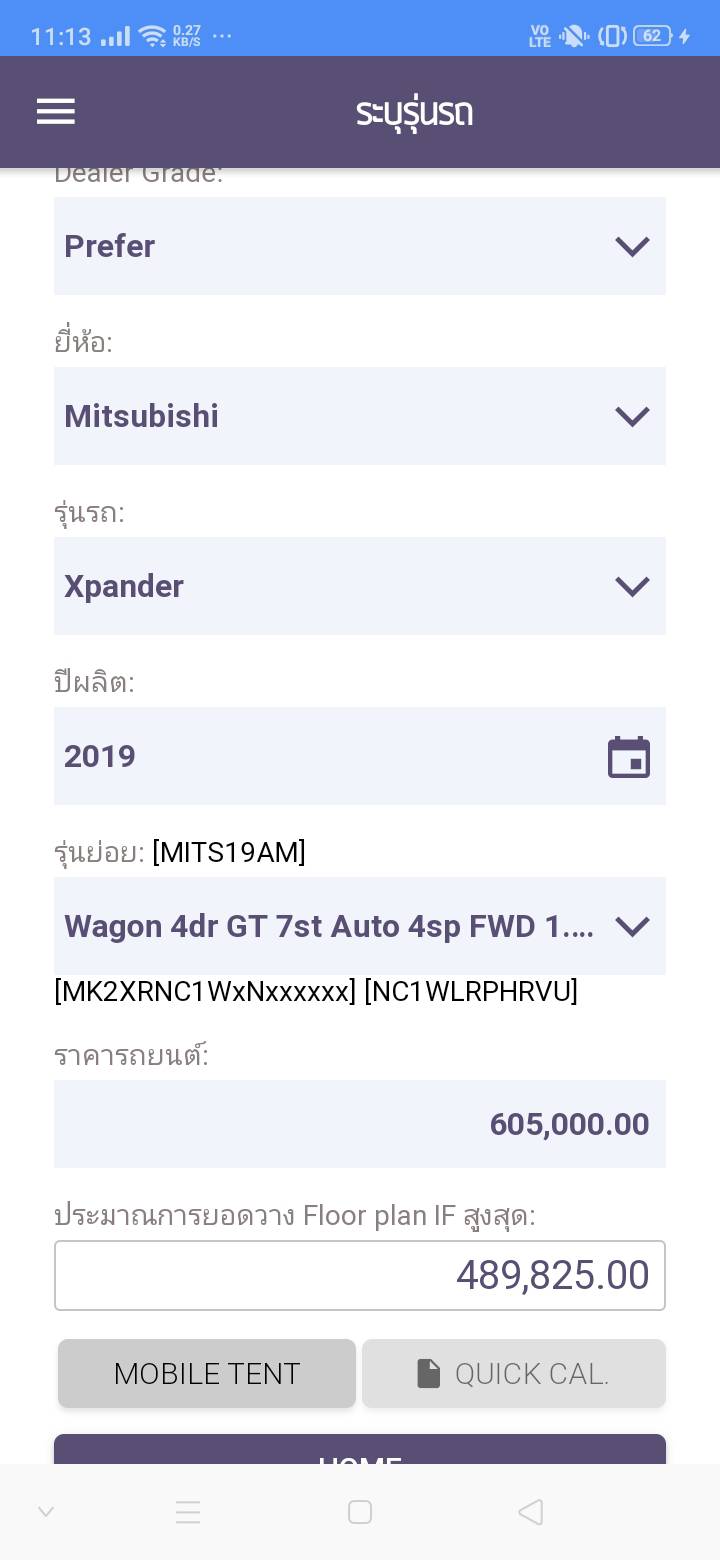Expand the Xpander model dropdown
Image resolution: width=720 pixels, height=1560 pixels.
pos(360,586)
